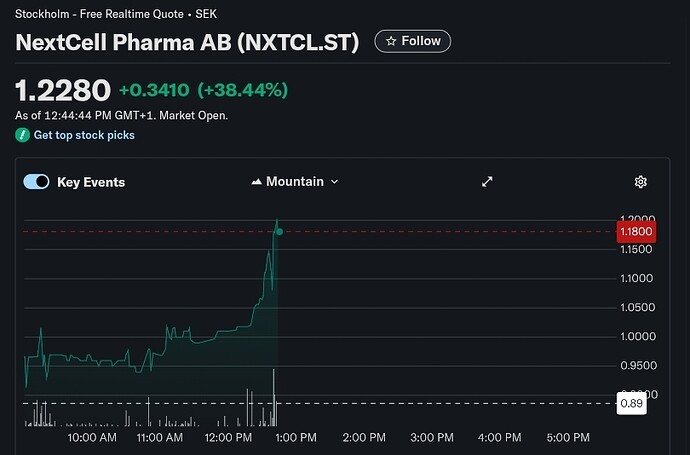The height and width of the screenshot is (455, 690).
Task: Click the 1.2280 current price figure
Action: click(62, 90)
